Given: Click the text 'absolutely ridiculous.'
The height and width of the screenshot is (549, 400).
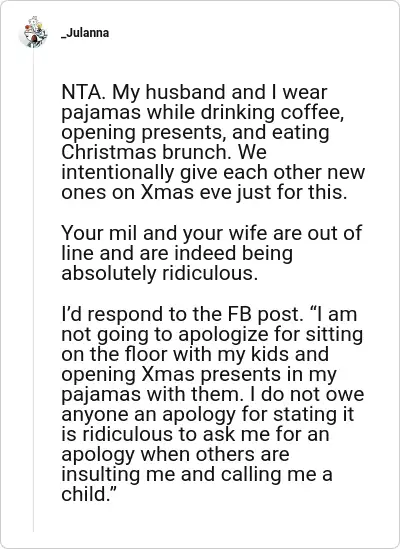Looking at the screenshot, I should coord(160,273).
